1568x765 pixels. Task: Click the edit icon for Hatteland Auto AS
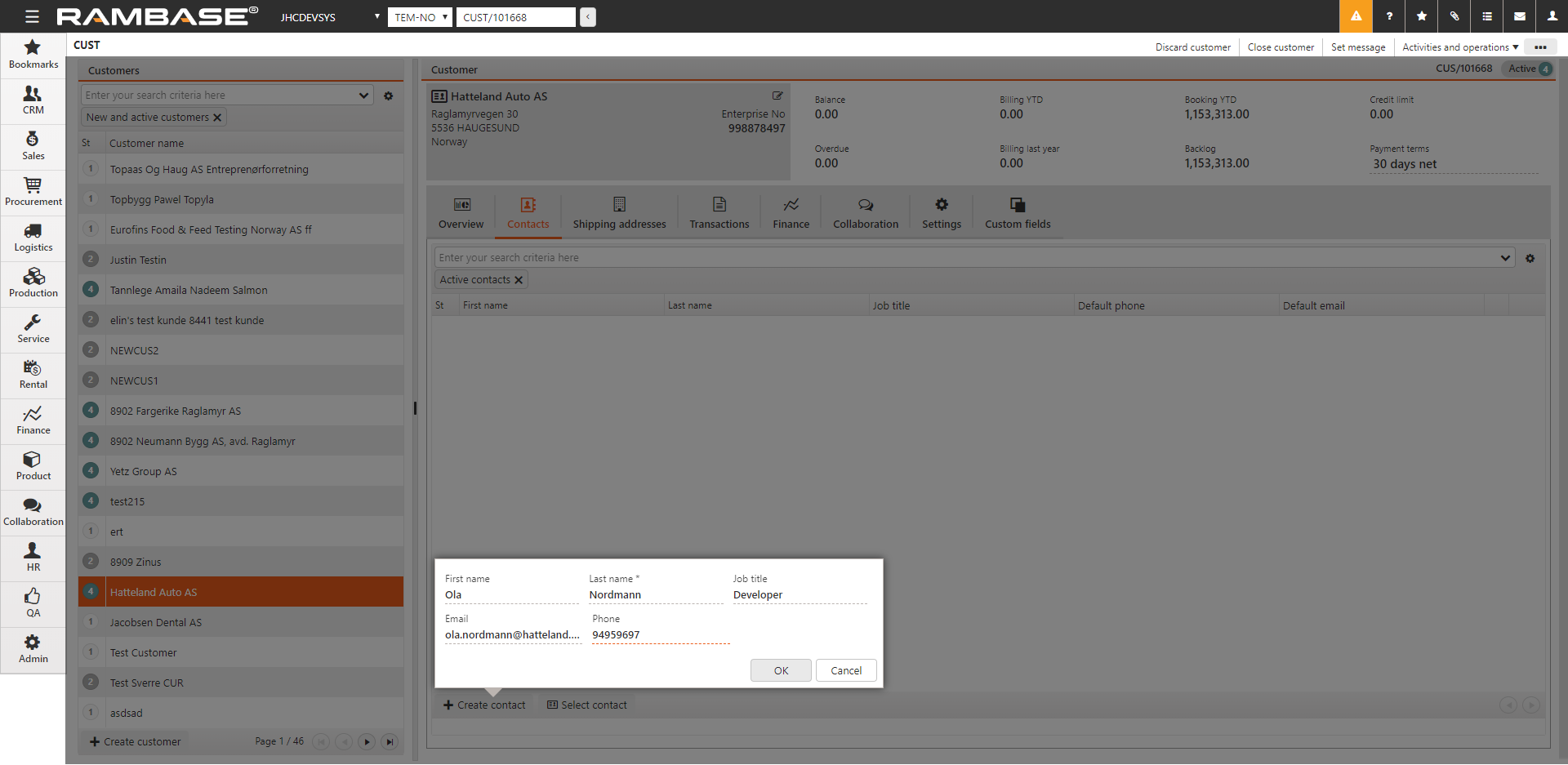(x=777, y=96)
